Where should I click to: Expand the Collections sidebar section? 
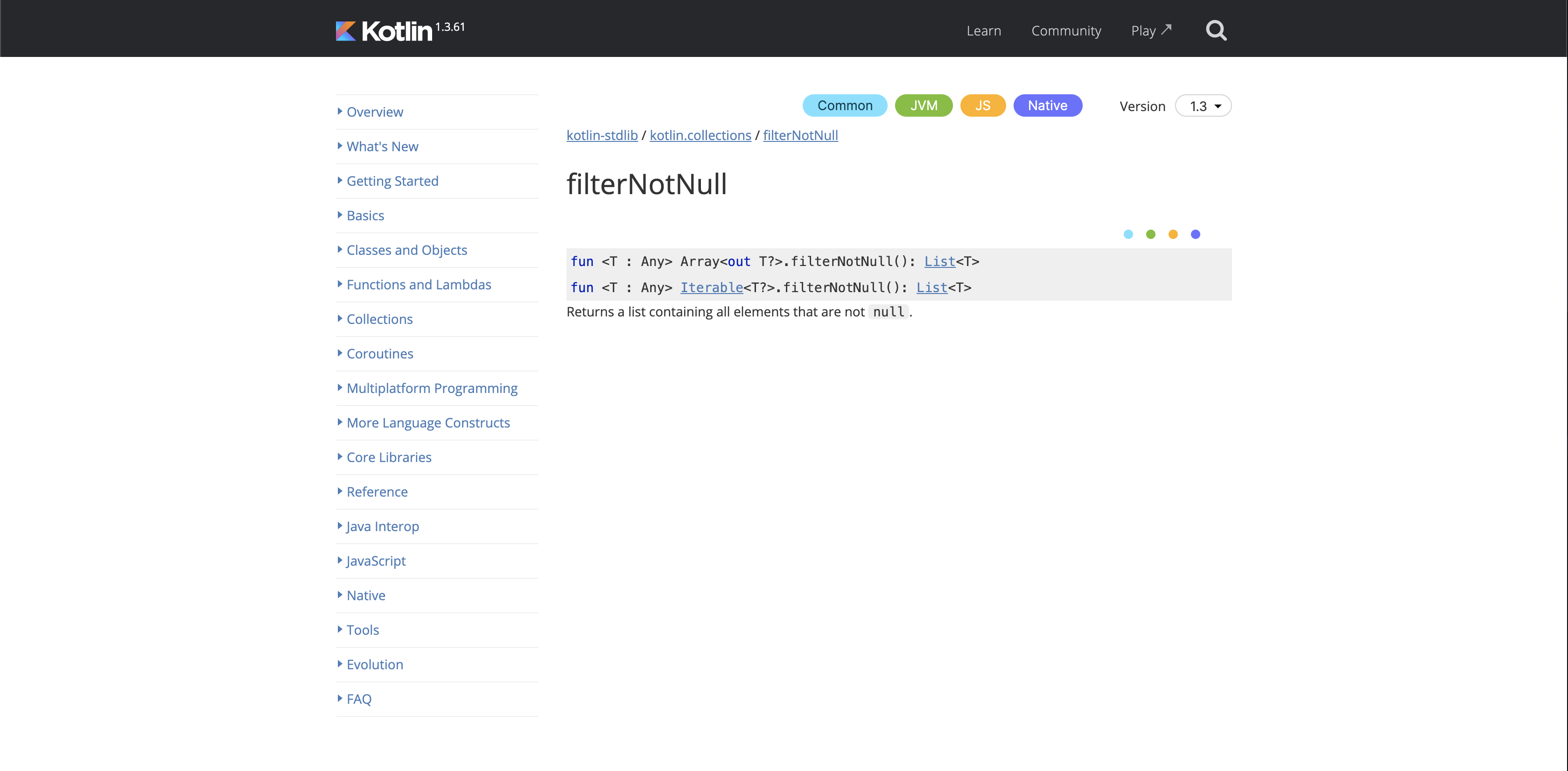pyautogui.click(x=379, y=319)
